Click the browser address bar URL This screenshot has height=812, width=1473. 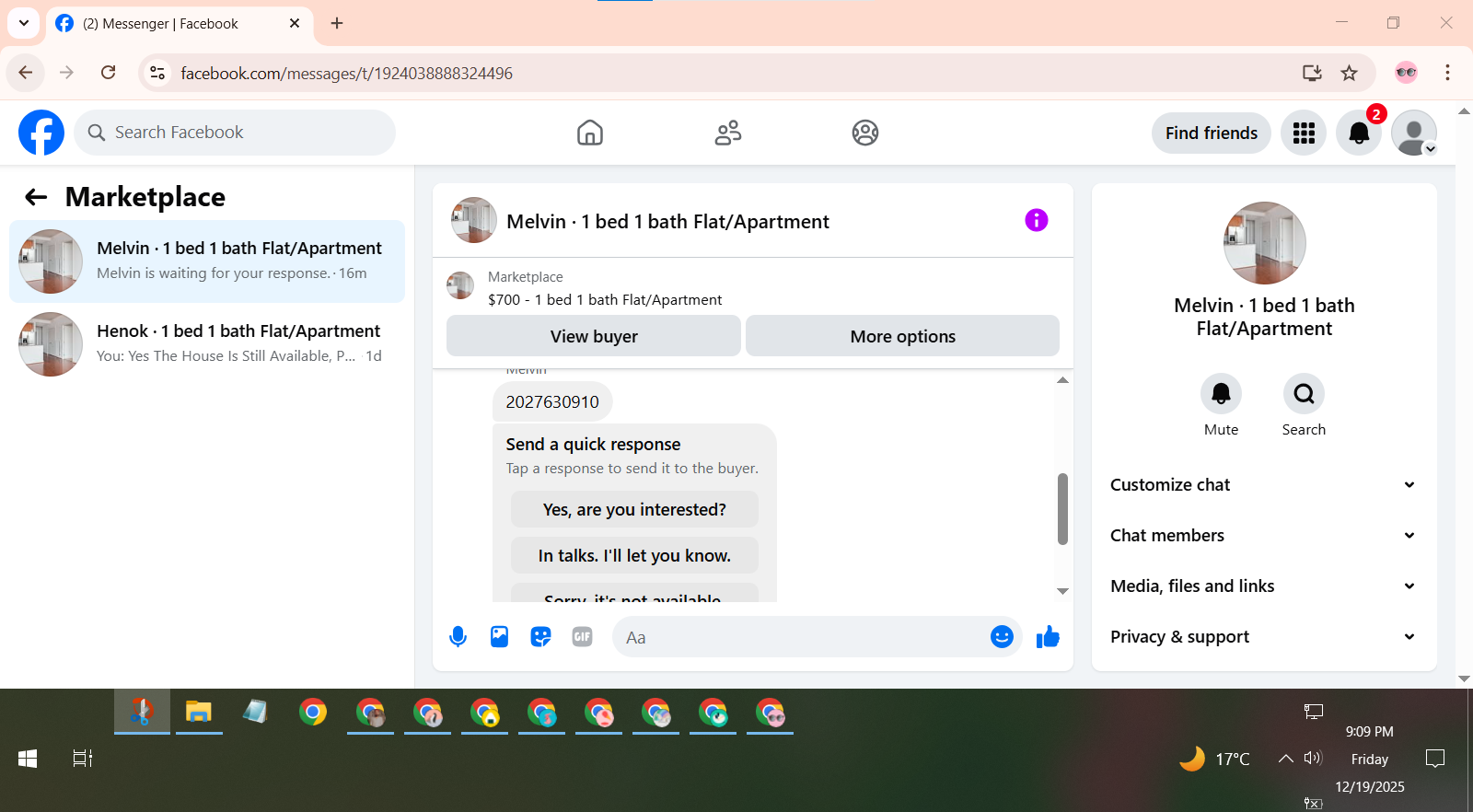click(x=346, y=73)
